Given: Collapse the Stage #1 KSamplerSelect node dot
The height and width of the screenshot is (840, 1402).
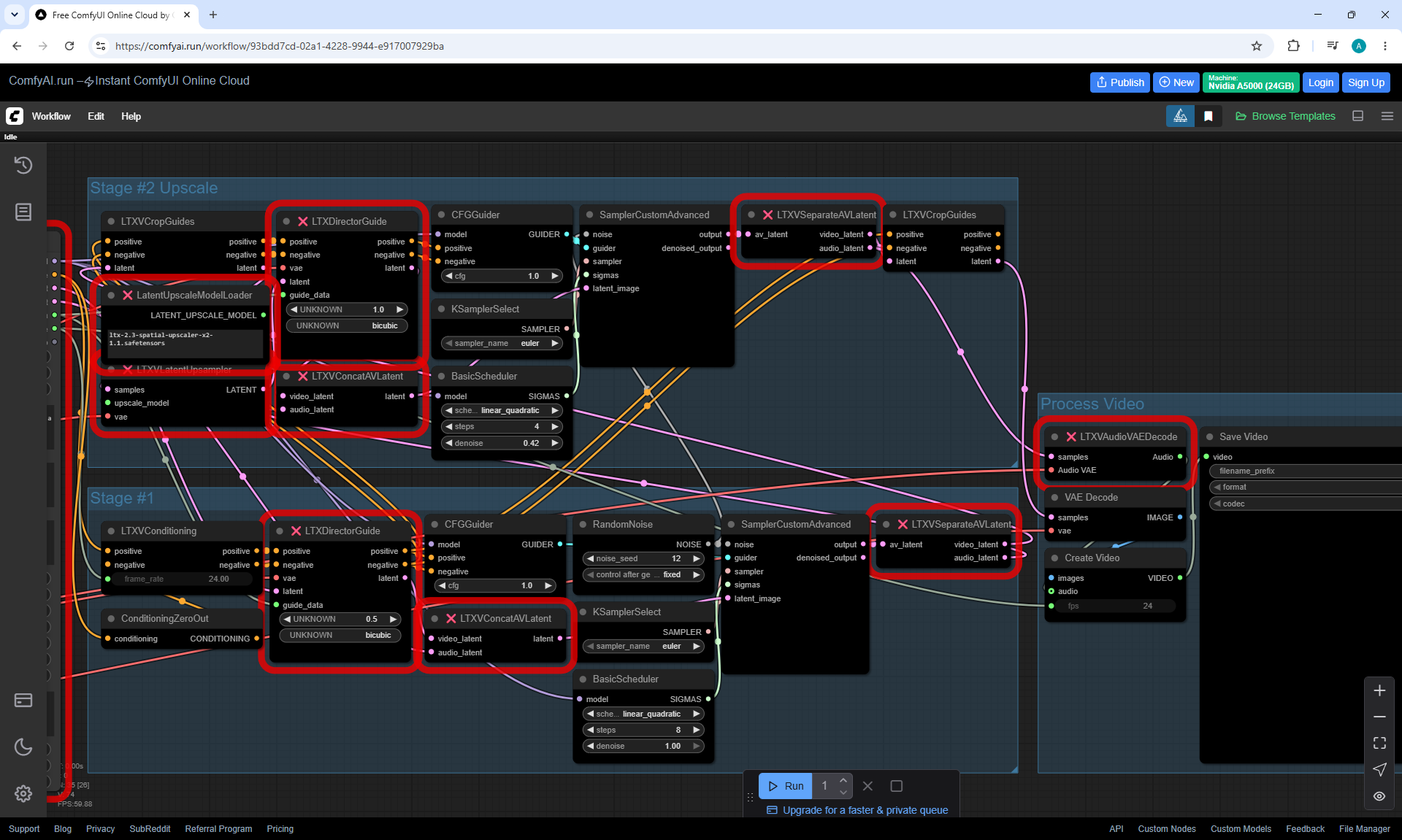Looking at the screenshot, I should pos(583,612).
